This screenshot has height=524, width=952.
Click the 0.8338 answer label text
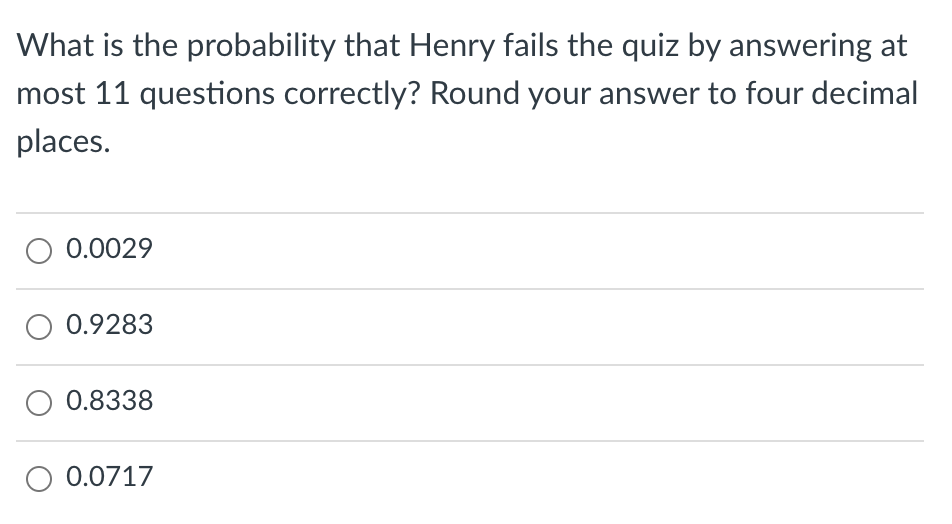pyautogui.click(x=109, y=401)
